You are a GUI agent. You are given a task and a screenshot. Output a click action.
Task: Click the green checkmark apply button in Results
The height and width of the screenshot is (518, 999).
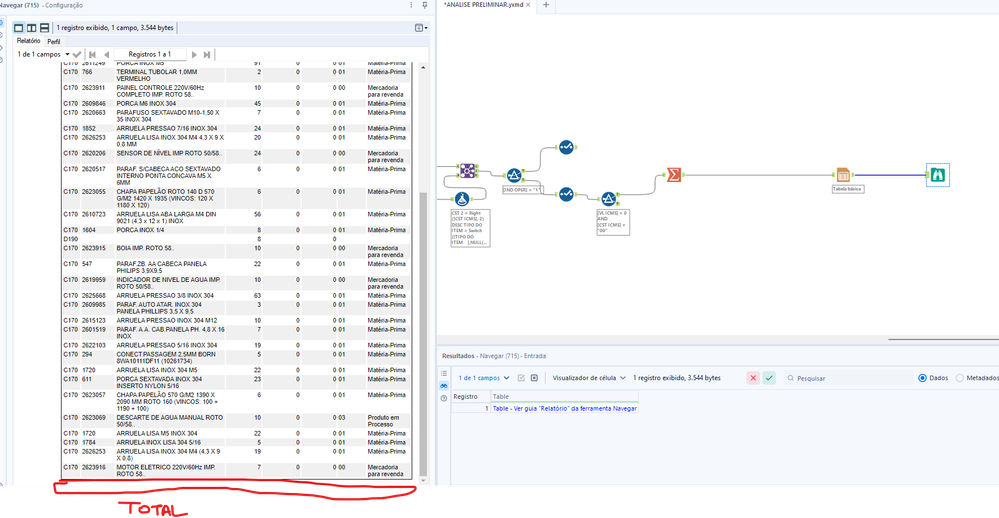pyautogui.click(x=769, y=378)
